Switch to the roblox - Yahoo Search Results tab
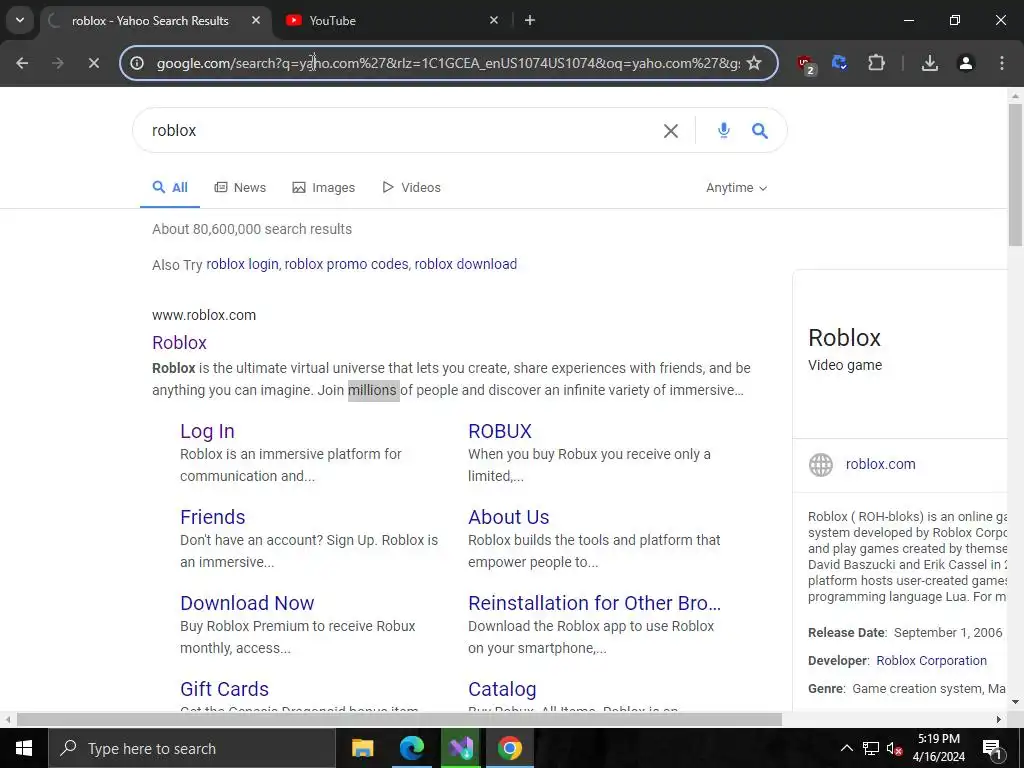 pyautogui.click(x=150, y=21)
